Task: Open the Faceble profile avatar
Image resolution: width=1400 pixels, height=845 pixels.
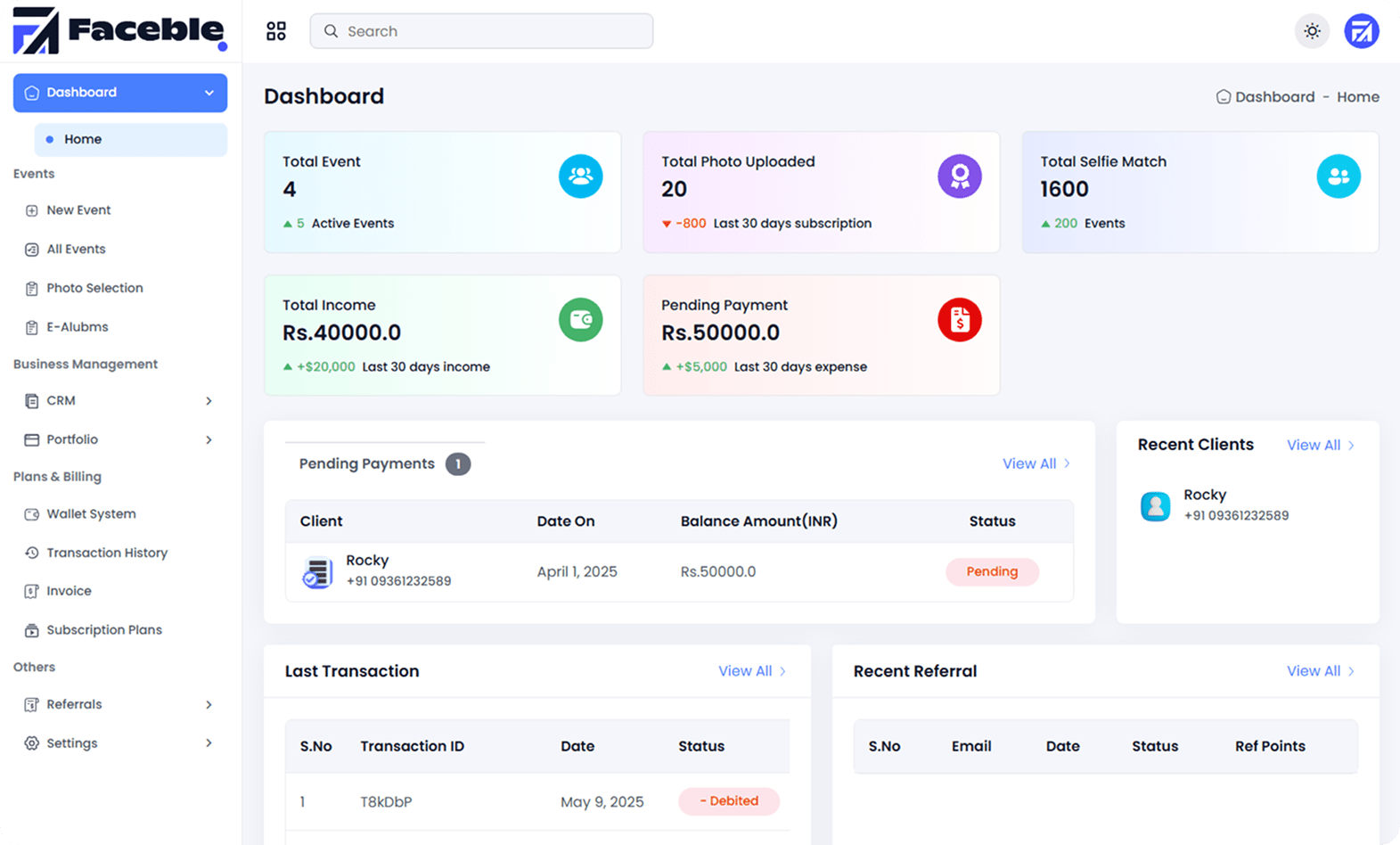Action: click(x=1361, y=31)
